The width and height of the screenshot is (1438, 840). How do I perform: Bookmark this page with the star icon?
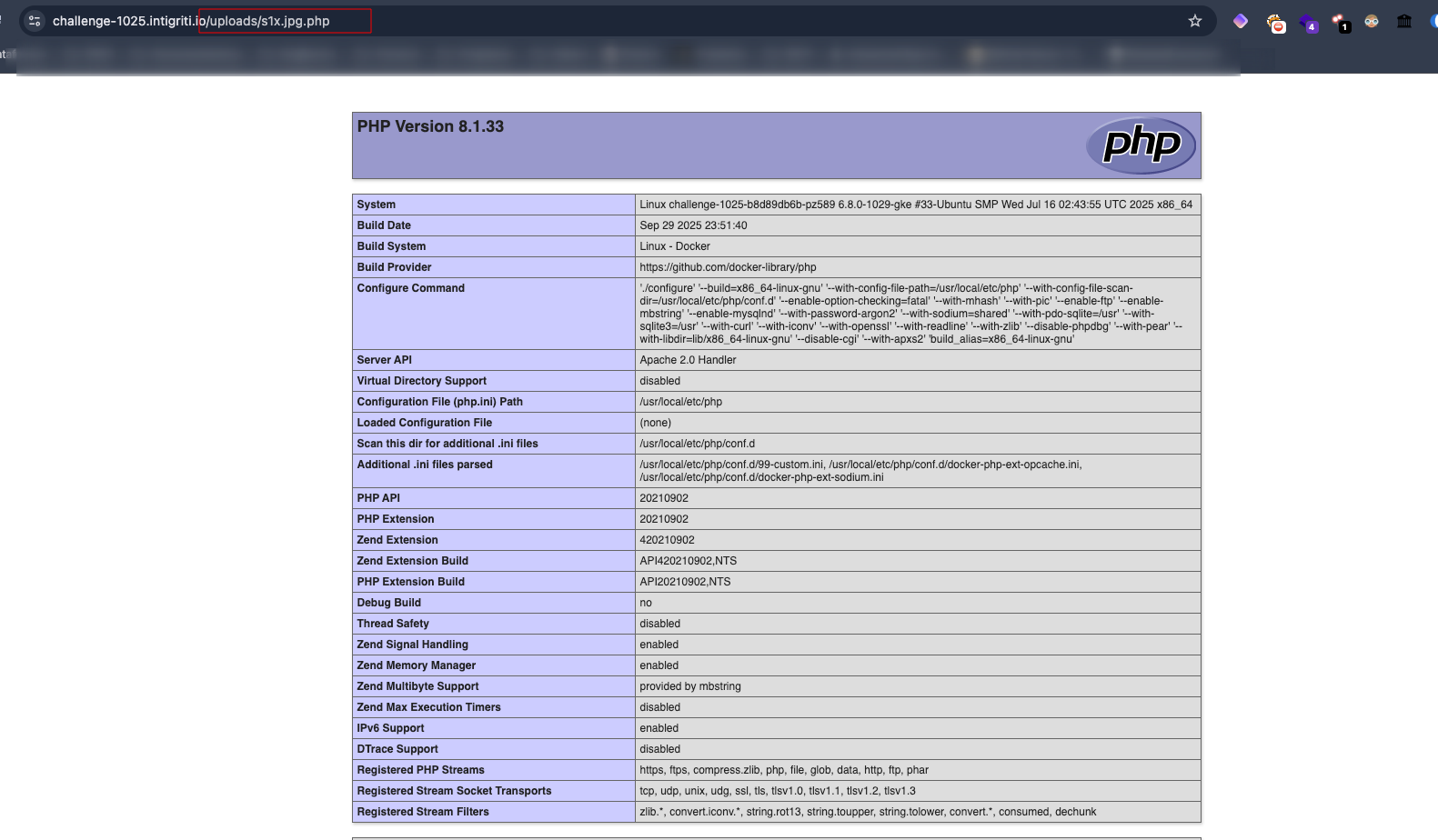pyautogui.click(x=1195, y=21)
